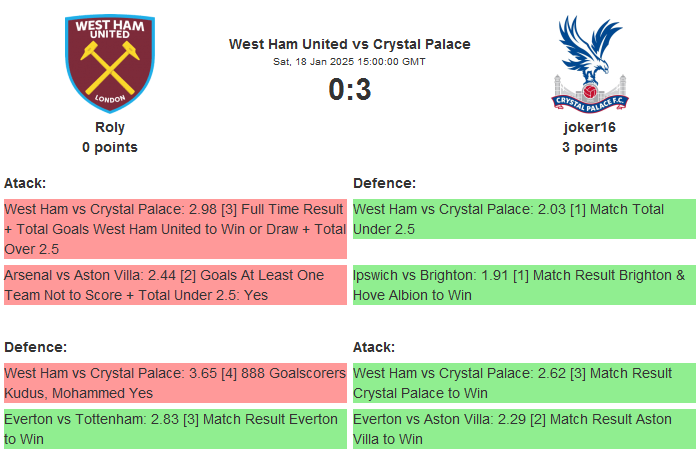Click the match date Sat, 18 Jan 2025
Viewport: 700px width, 460px height.
[x=349, y=62]
